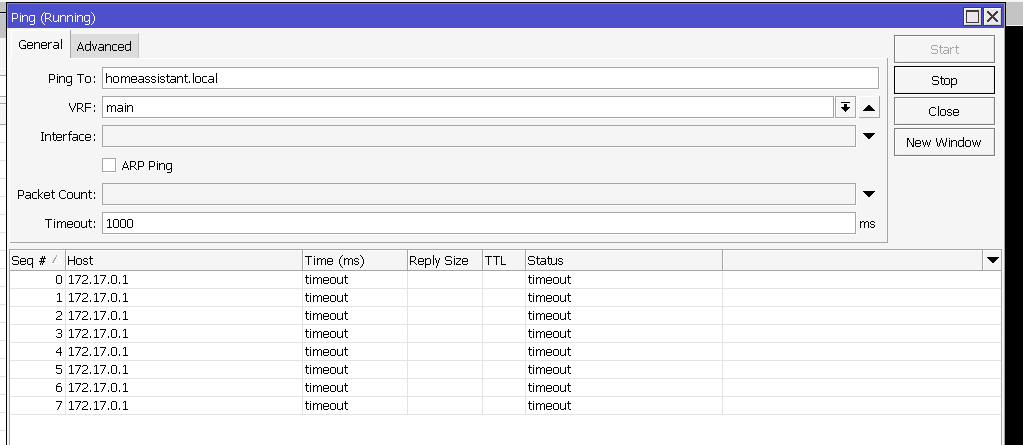Collapse the VRF field with up arrow

tap(869, 107)
